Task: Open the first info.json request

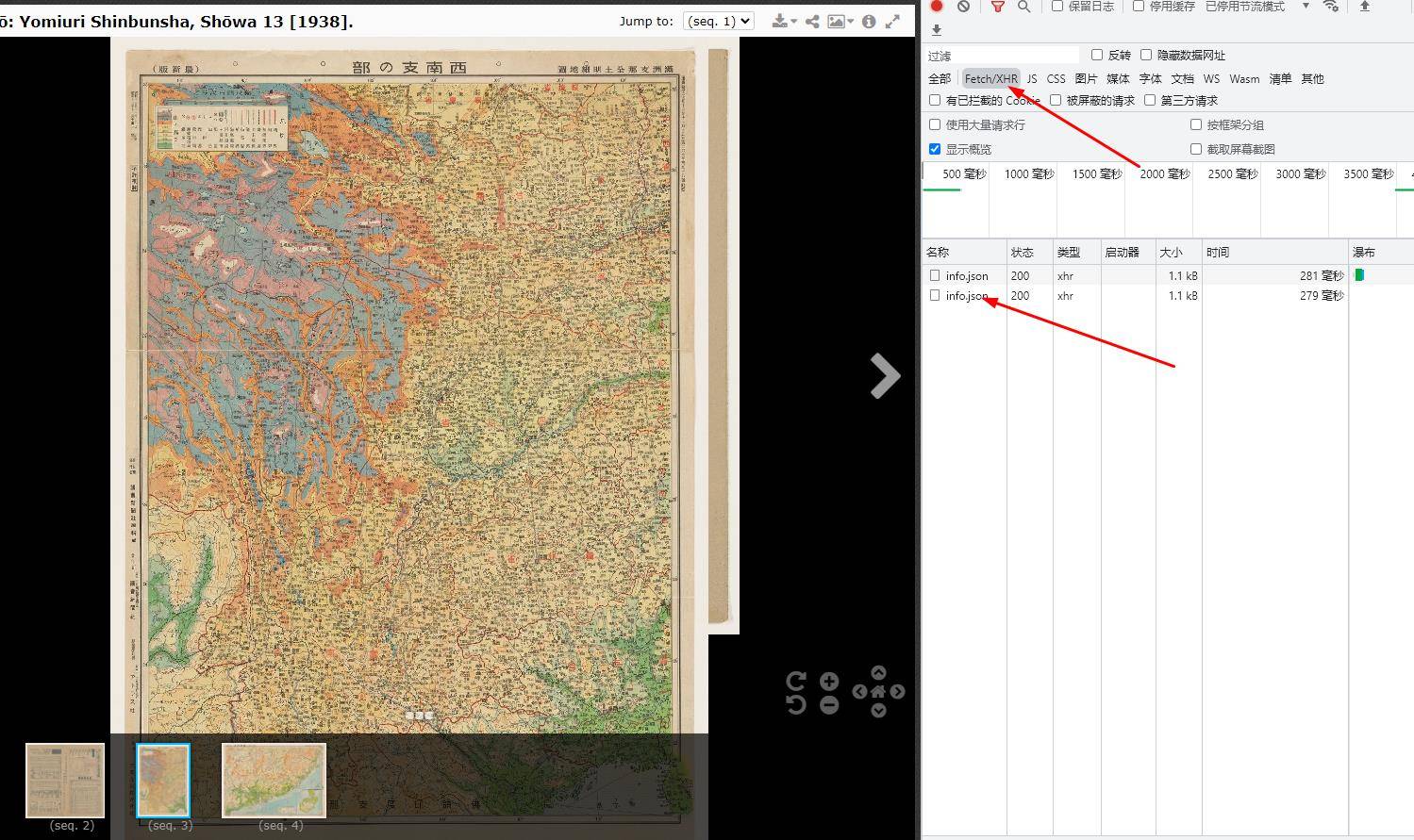Action: coord(967,276)
